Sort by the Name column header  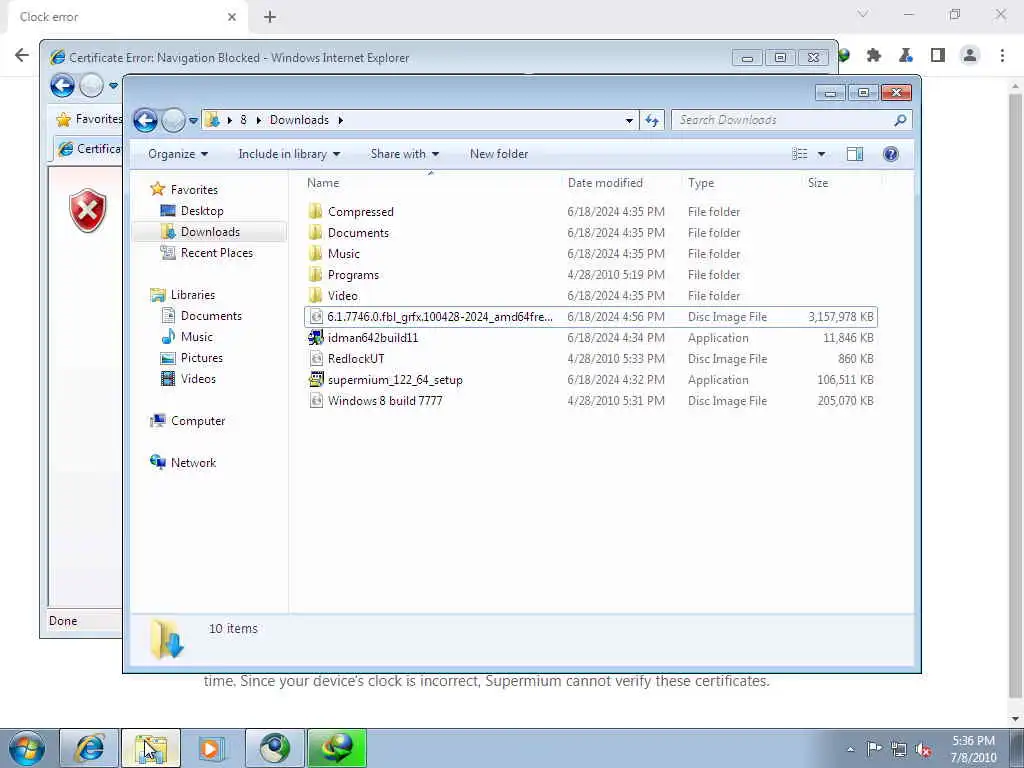(323, 183)
